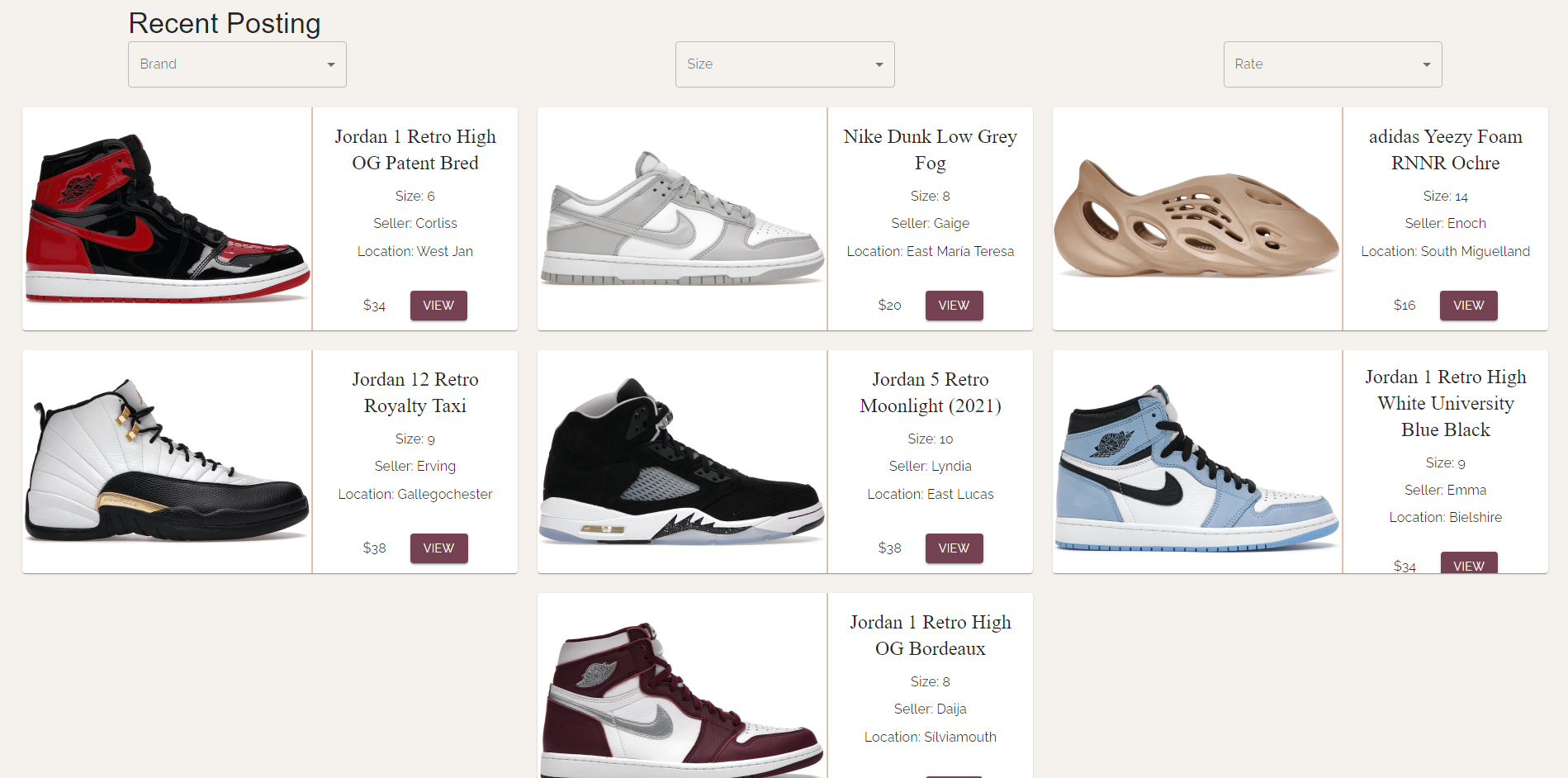
Task: Click the text Location: East Maria Teresa
Action: coord(931,251)
